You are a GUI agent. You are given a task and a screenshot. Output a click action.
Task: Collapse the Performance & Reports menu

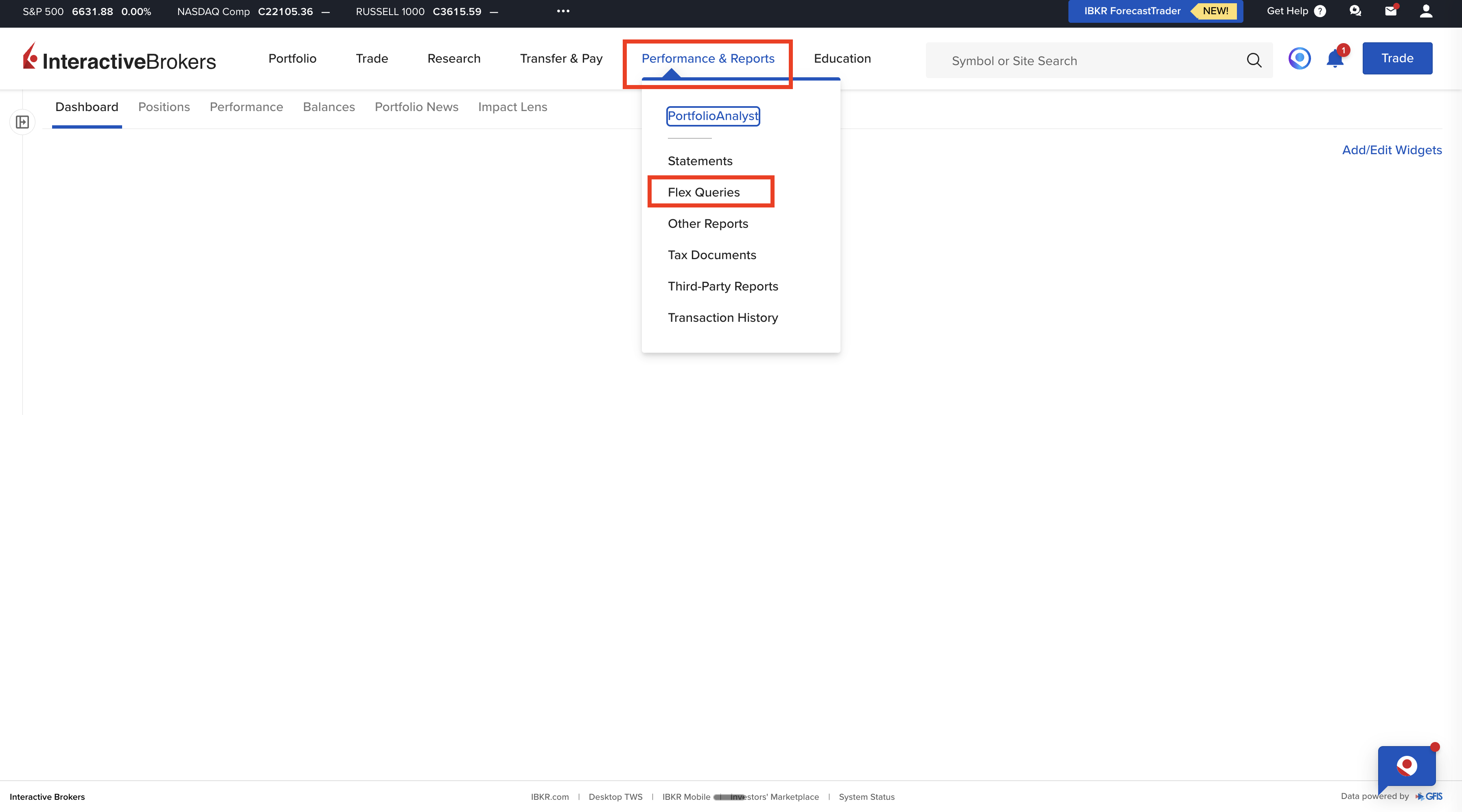point(708,59)
